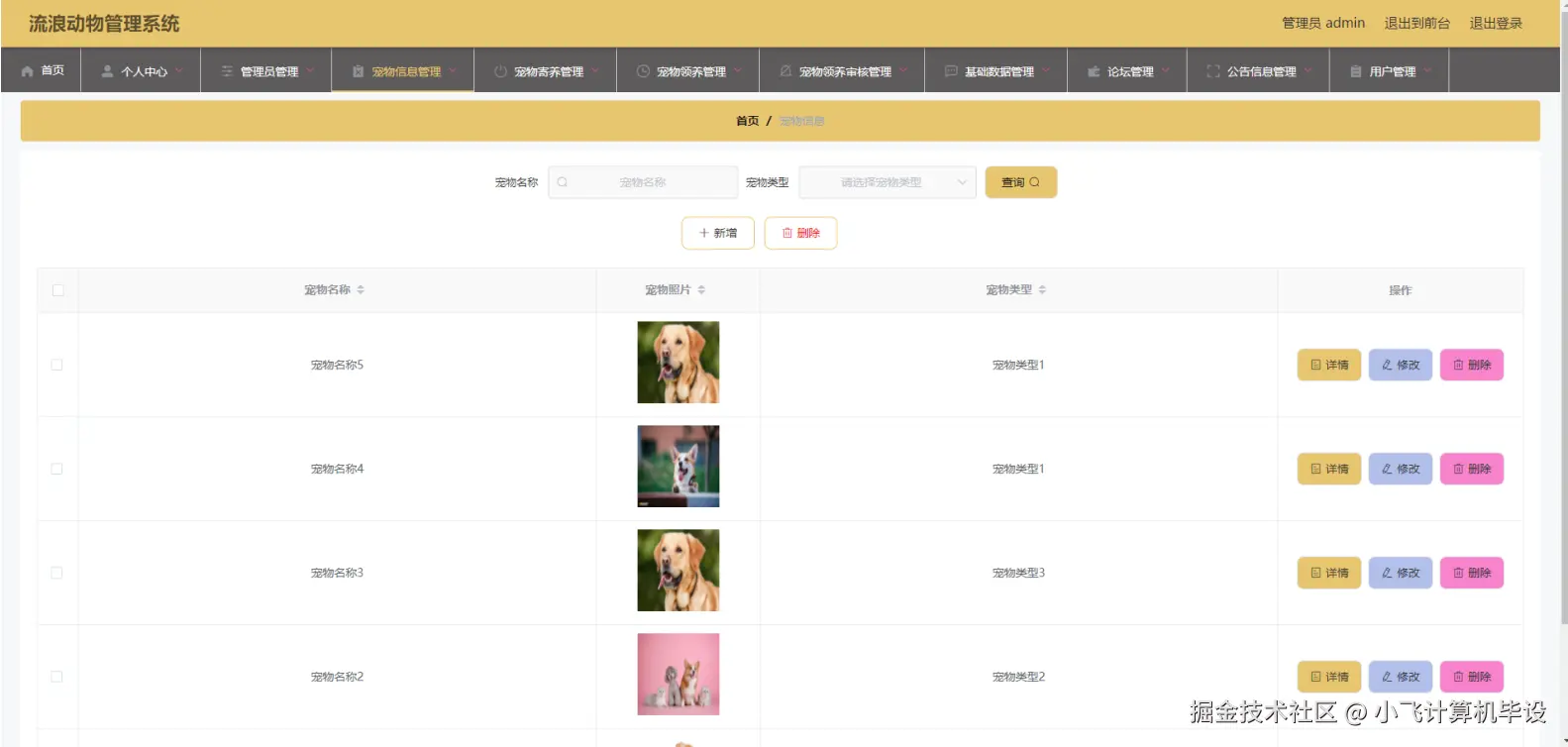
Task: Click the chat icon beside 基础数据管理
Action: coord(951,71)
